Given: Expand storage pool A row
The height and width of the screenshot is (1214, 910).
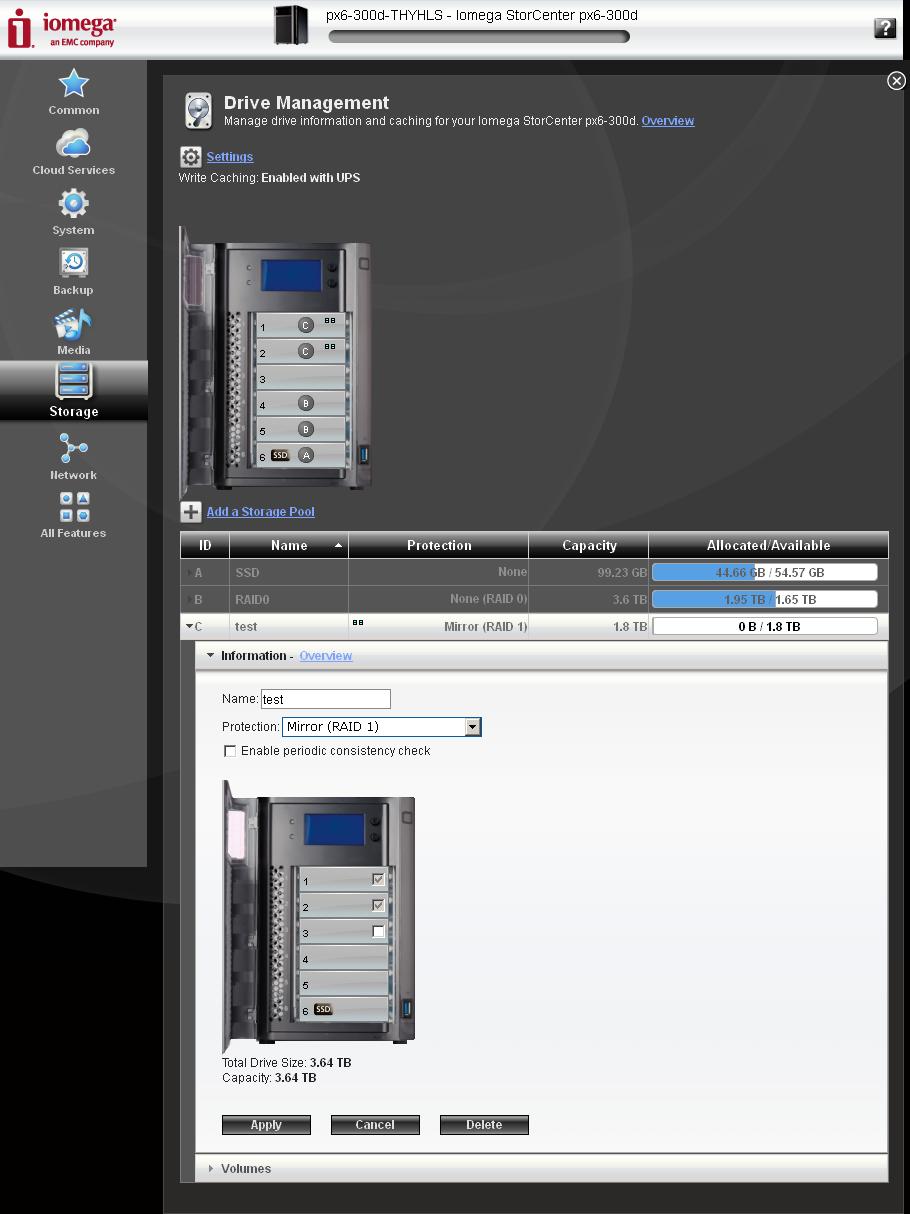Looking at the screenshot, I should click(x=189, y=573).
